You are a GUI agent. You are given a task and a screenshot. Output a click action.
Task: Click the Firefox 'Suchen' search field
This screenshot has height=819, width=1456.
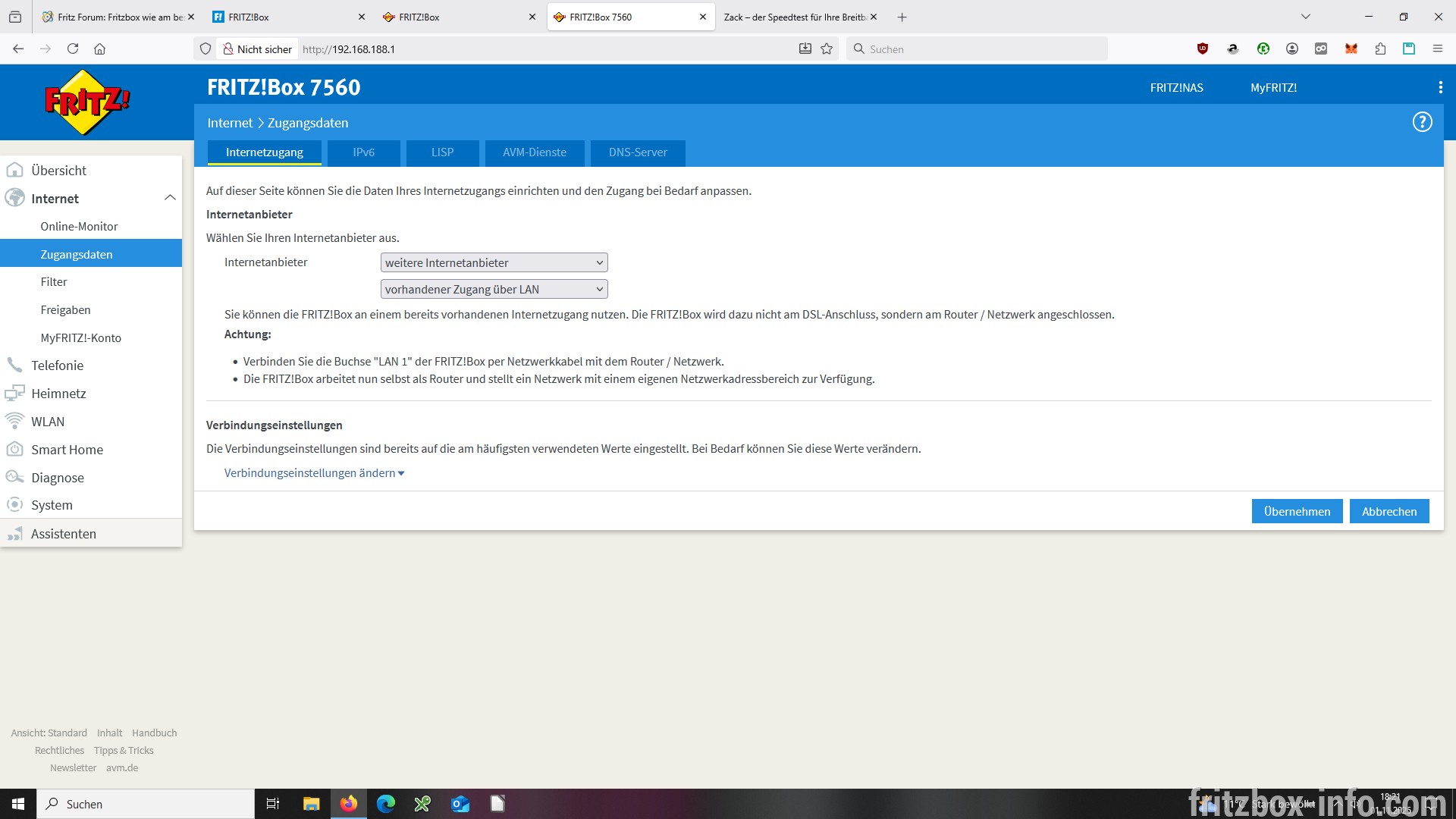[977, 49]
